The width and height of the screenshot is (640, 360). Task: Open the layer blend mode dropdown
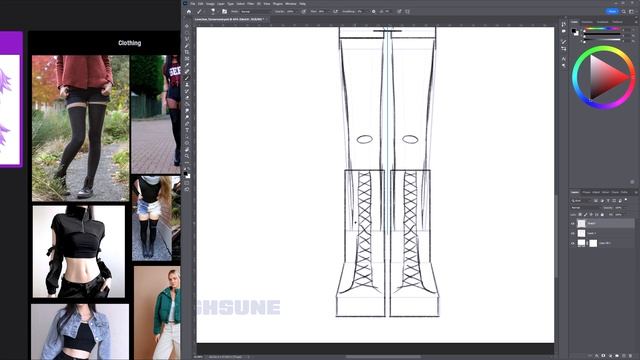586,208
